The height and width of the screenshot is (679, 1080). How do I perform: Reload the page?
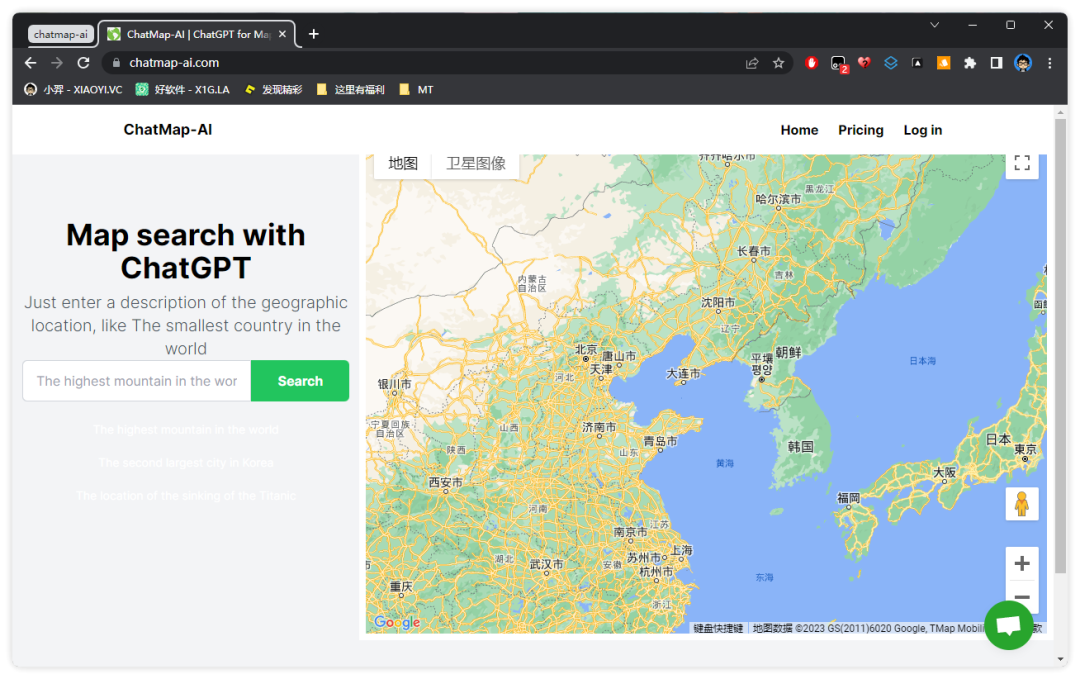83,63
